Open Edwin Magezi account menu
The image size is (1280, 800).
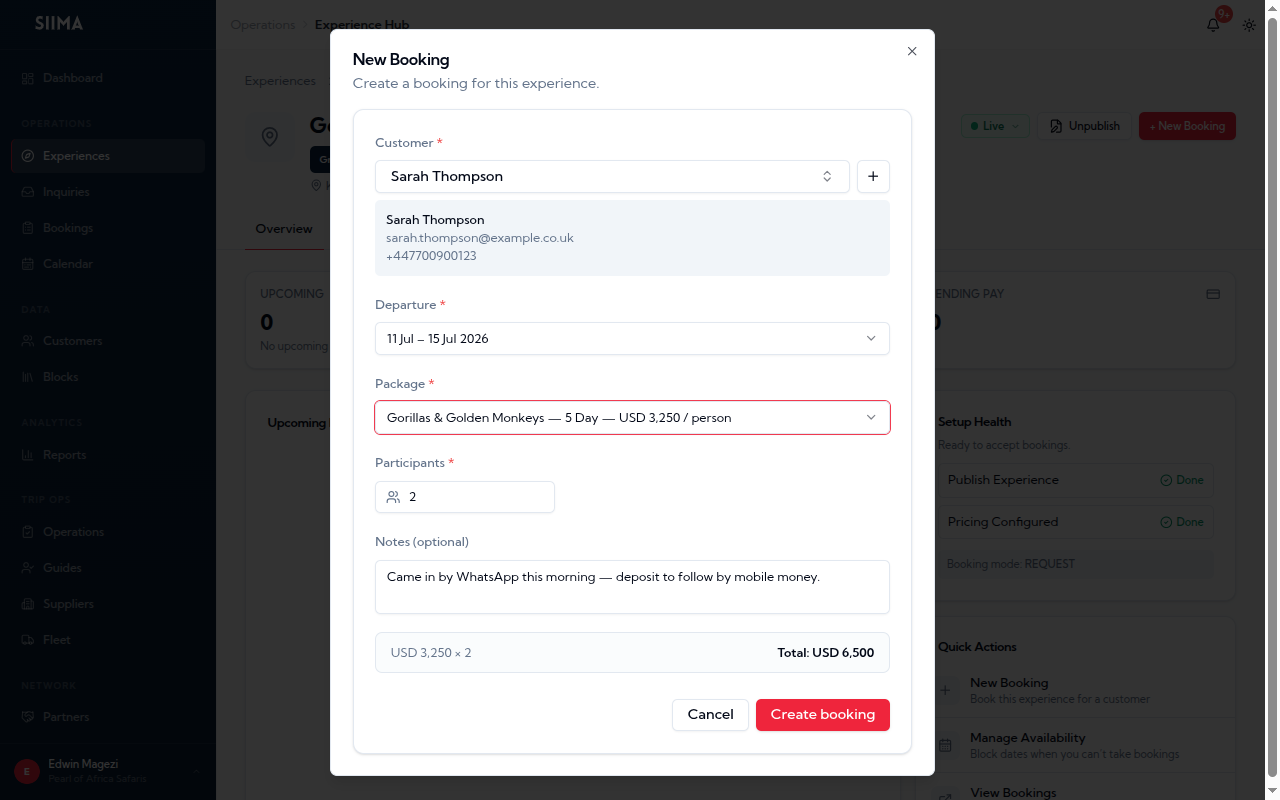(x=108, y=771)
